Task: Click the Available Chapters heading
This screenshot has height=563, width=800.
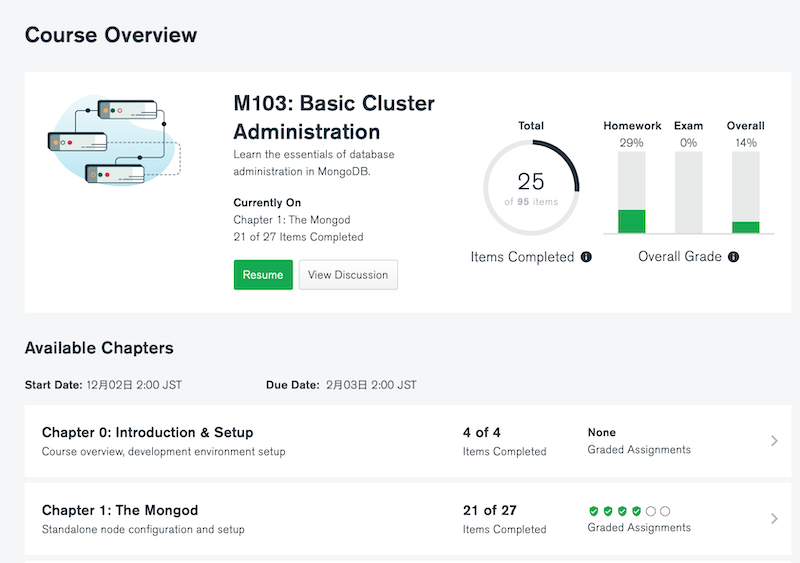Action: pos(99,348)
